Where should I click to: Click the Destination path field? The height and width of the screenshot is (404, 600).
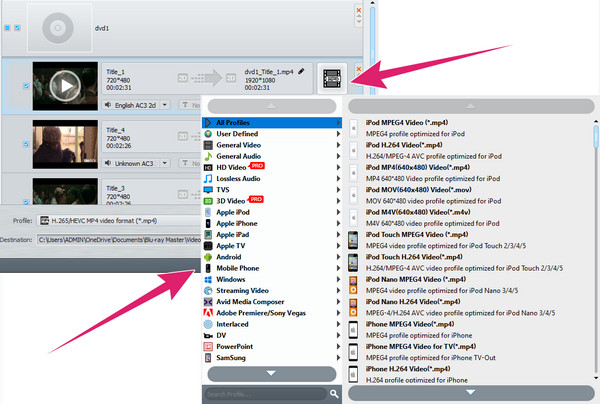(119, 240)
